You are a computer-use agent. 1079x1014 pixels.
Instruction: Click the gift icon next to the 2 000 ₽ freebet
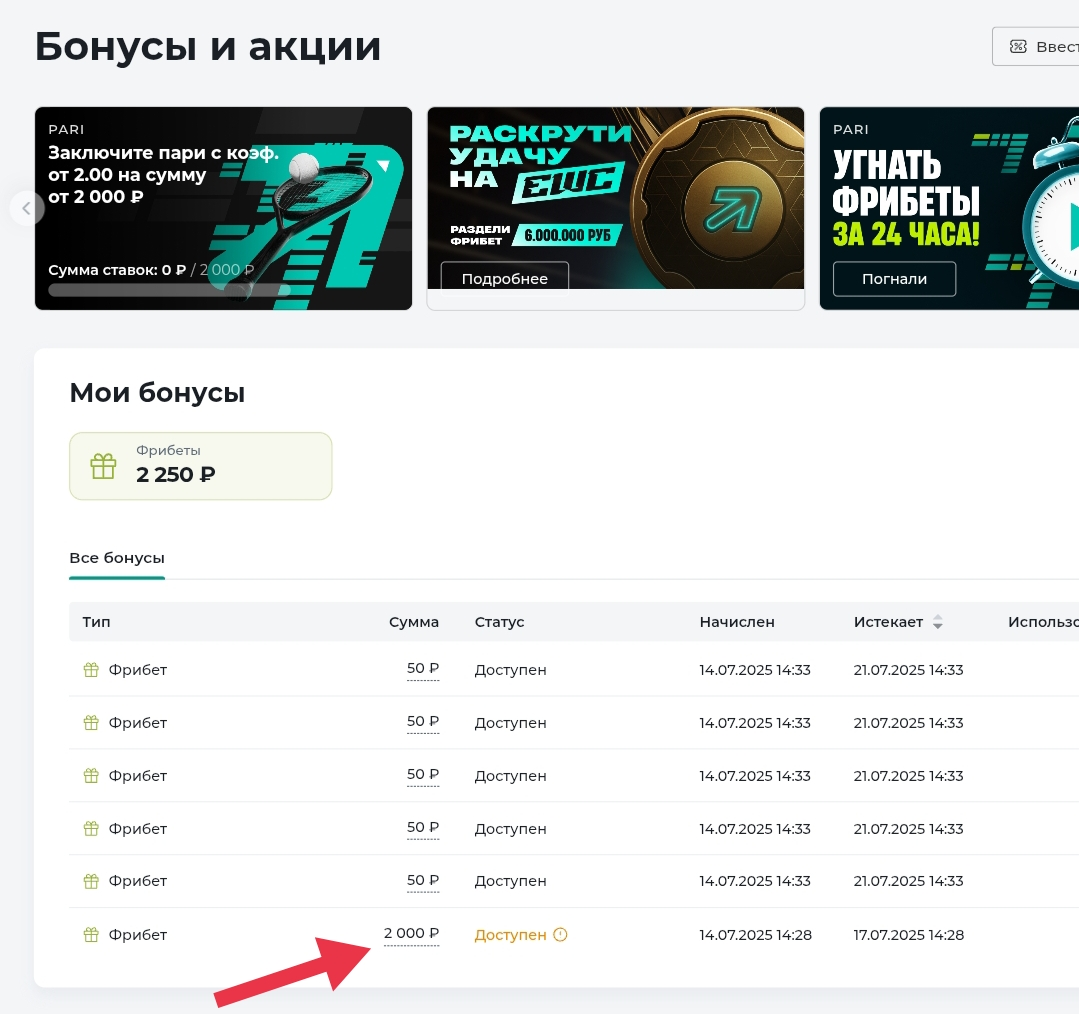point(90,934)
